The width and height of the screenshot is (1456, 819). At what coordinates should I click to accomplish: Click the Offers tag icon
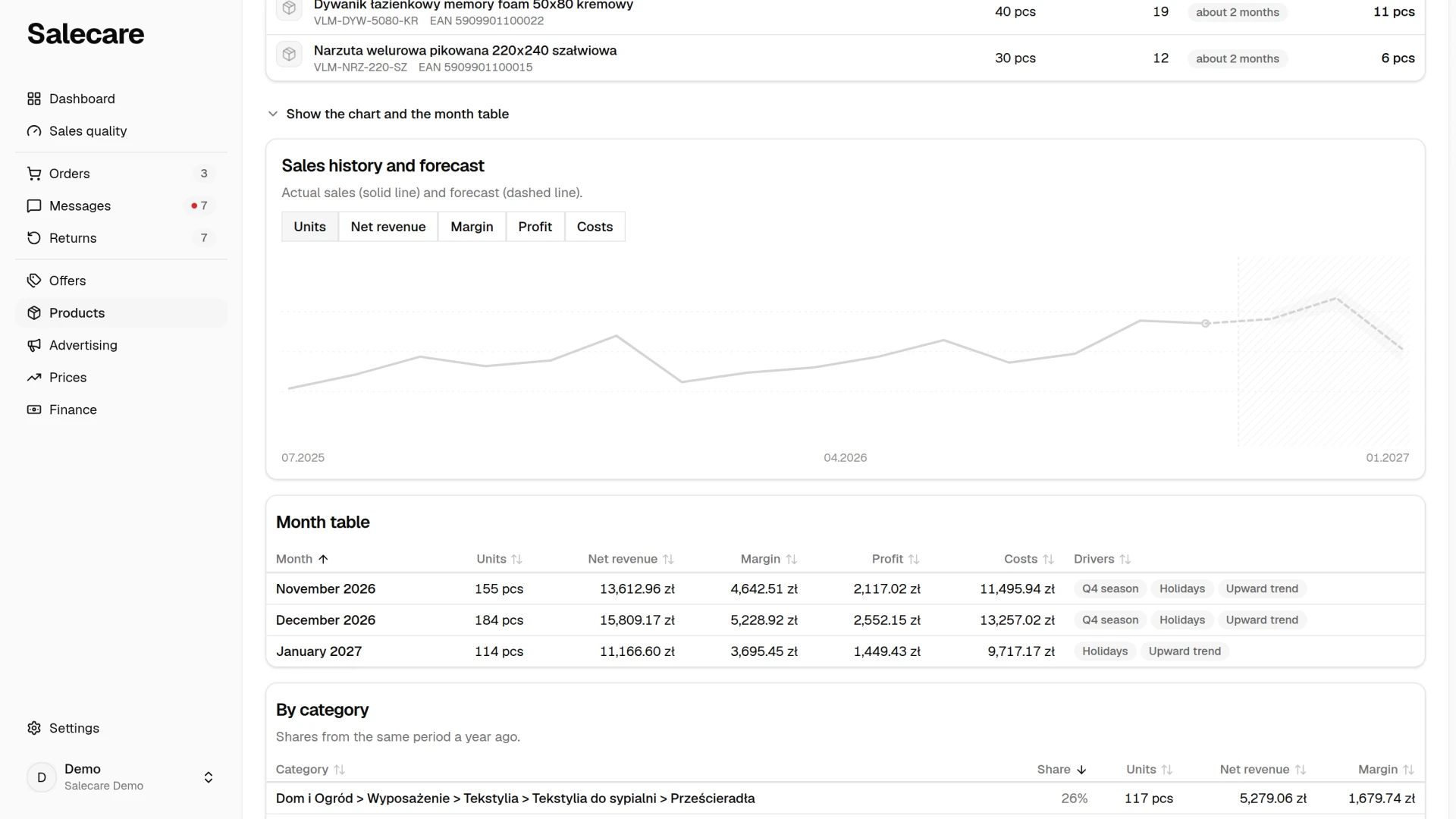pos(34,281)
